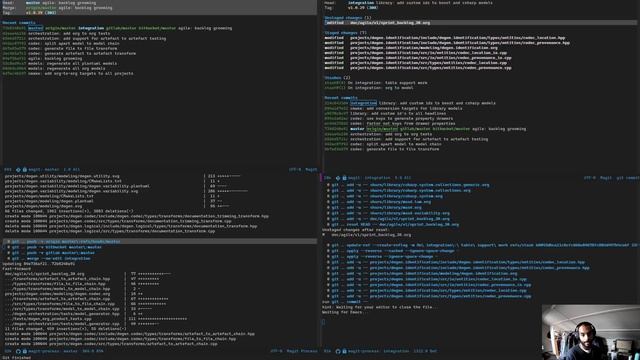Select commit 'library: add custom id's to all headlines'
This screenshot has width=640, height=360.
[385, 113]
